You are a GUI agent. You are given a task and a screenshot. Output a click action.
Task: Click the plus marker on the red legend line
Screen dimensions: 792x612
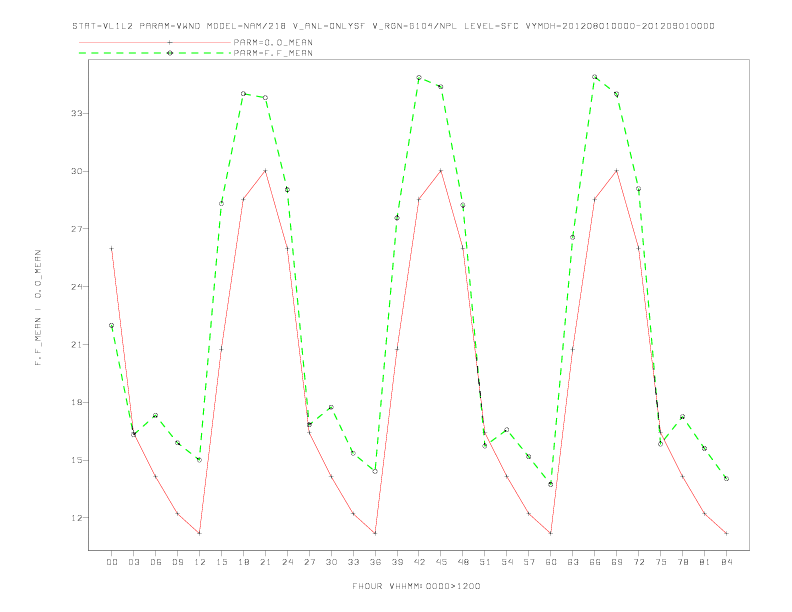point(170,42)
